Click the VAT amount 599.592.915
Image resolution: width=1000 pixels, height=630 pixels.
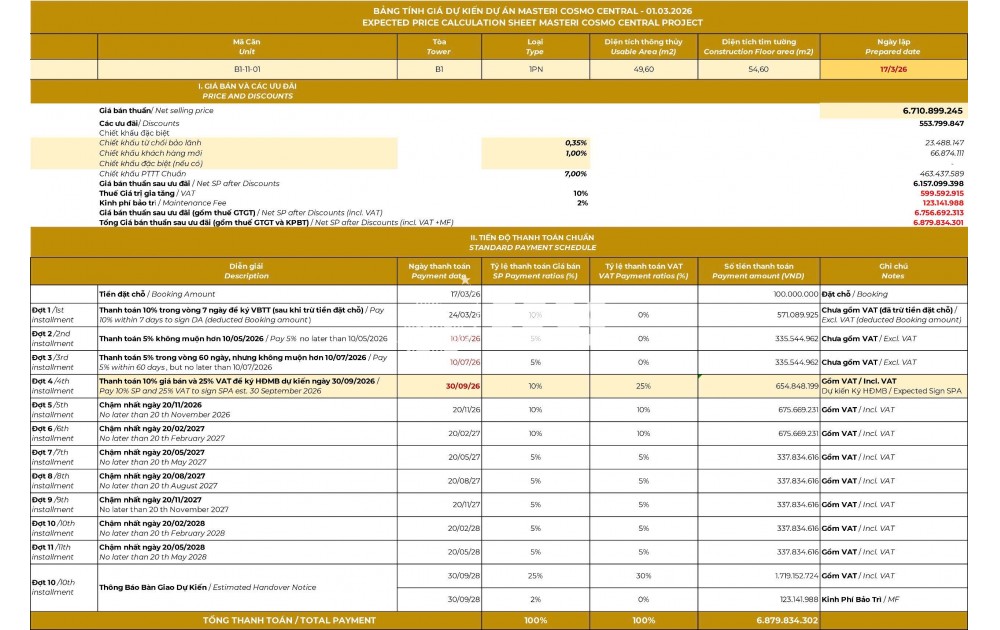(941, 193)
